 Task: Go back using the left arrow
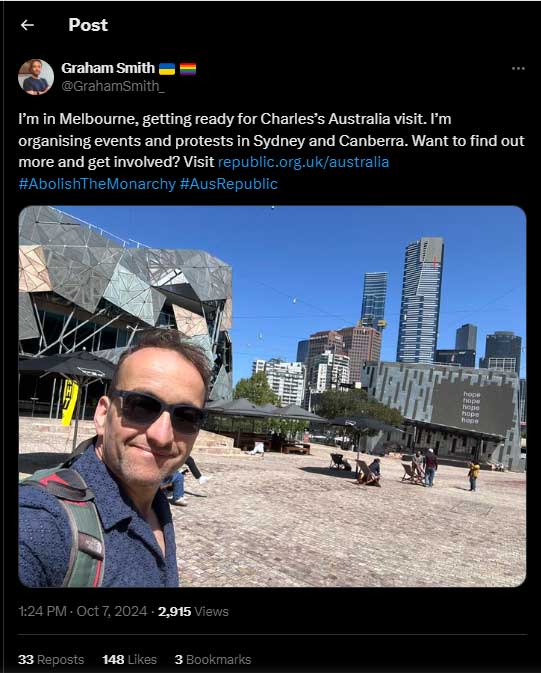(27, 25)
